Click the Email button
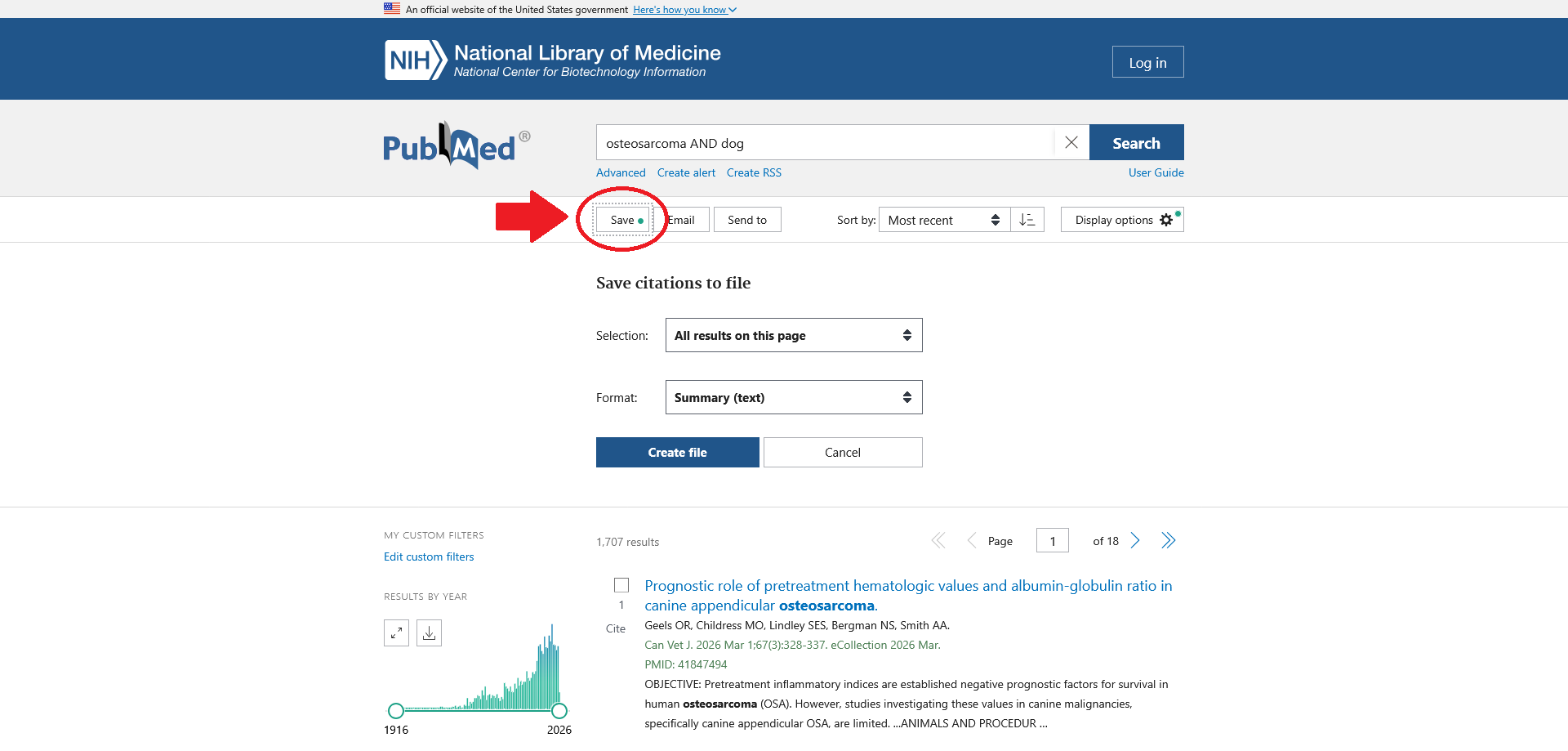The height and width of the screenshot is (751, 1568). pos(681,220)
